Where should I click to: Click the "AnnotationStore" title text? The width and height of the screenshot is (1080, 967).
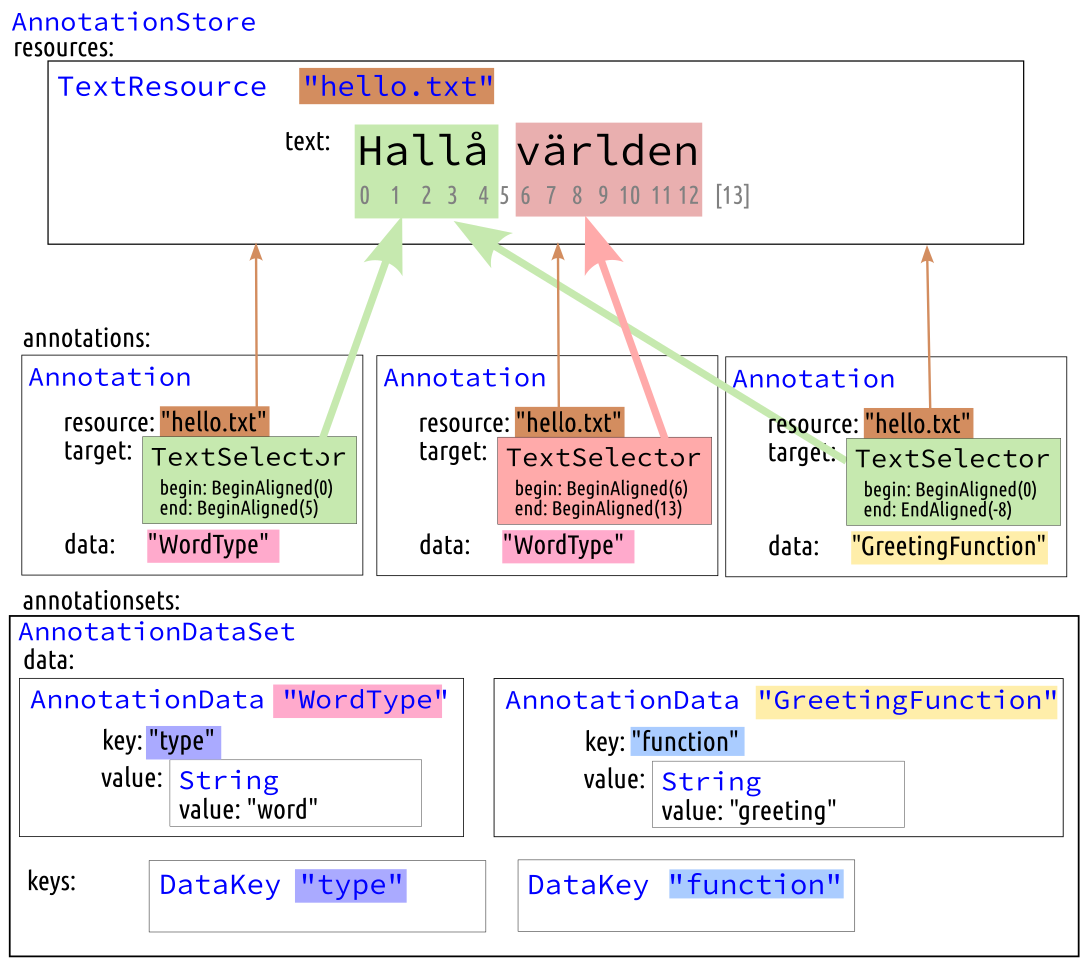(x=134, y=22)
